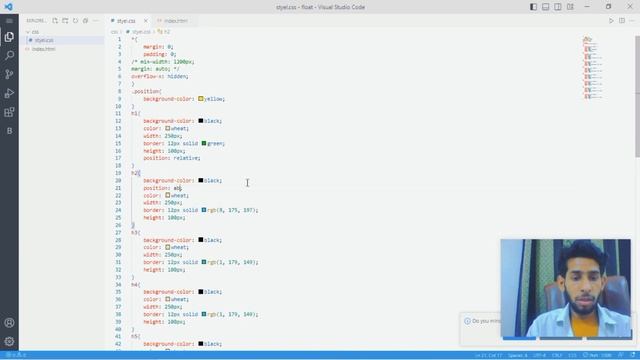The image size is (640, 360).
Task: Open the Manage gear settings icon
Action: (9, 341)
